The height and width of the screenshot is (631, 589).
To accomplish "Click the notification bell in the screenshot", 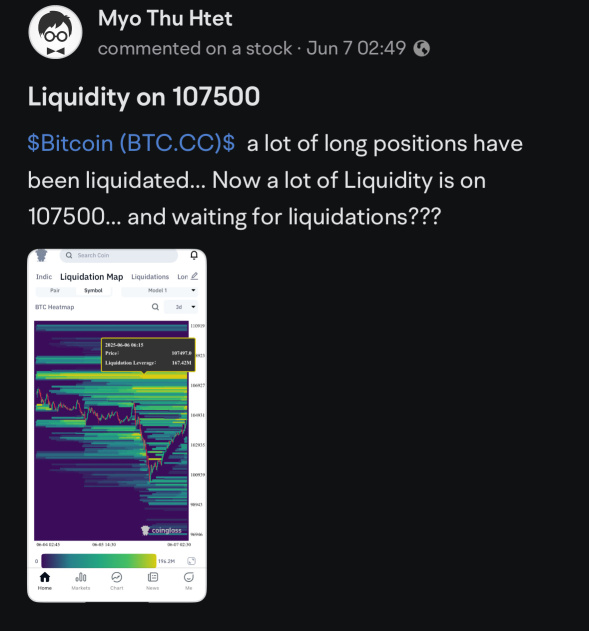I will [x=194, y=255].
